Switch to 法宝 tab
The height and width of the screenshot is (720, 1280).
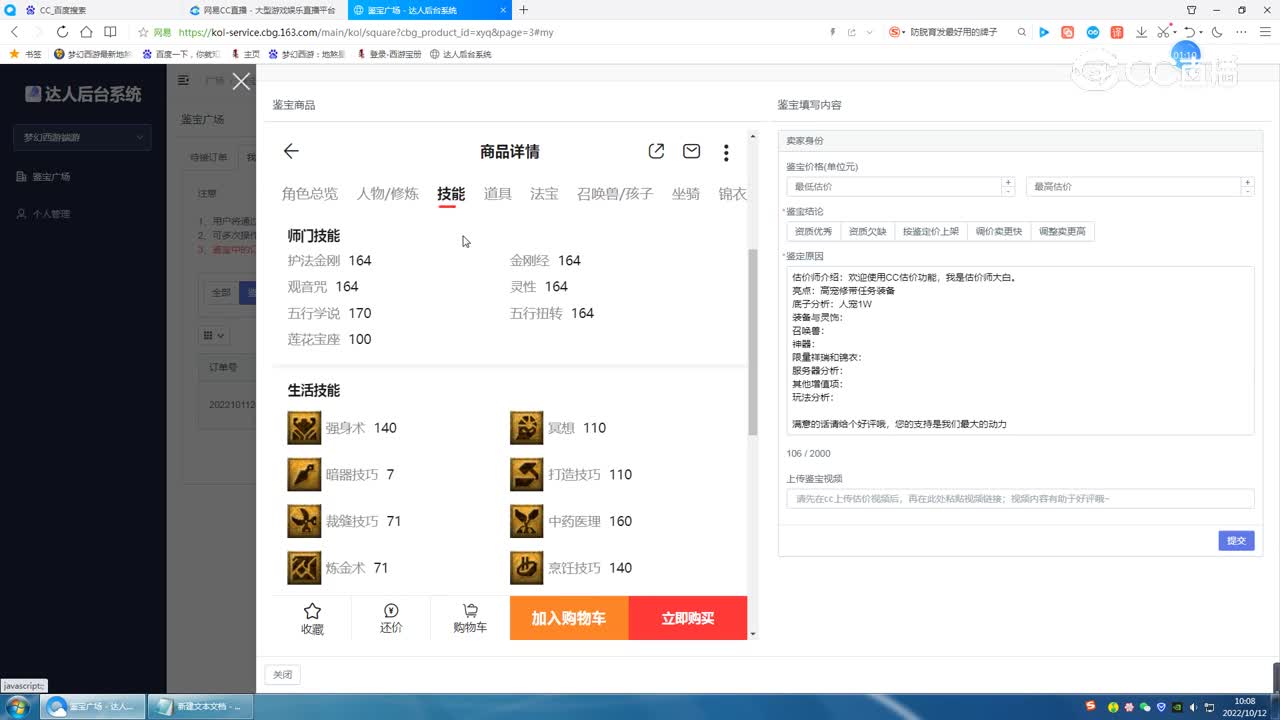coord(544,194)
